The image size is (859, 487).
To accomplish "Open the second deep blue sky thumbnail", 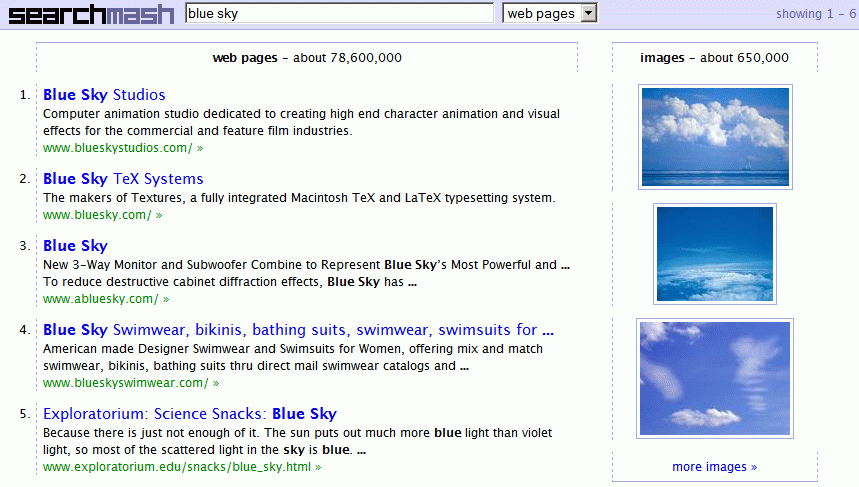I will pos(715,254).
